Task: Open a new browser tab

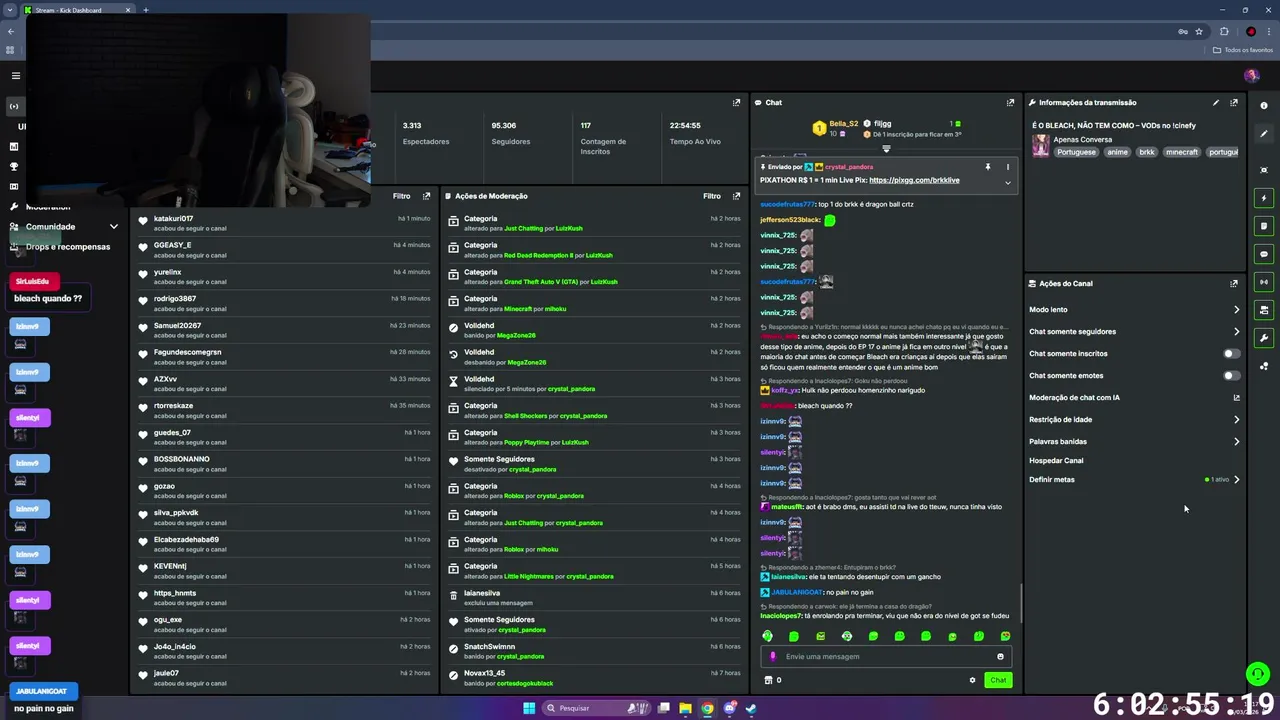Action: [x=146, y=10]
